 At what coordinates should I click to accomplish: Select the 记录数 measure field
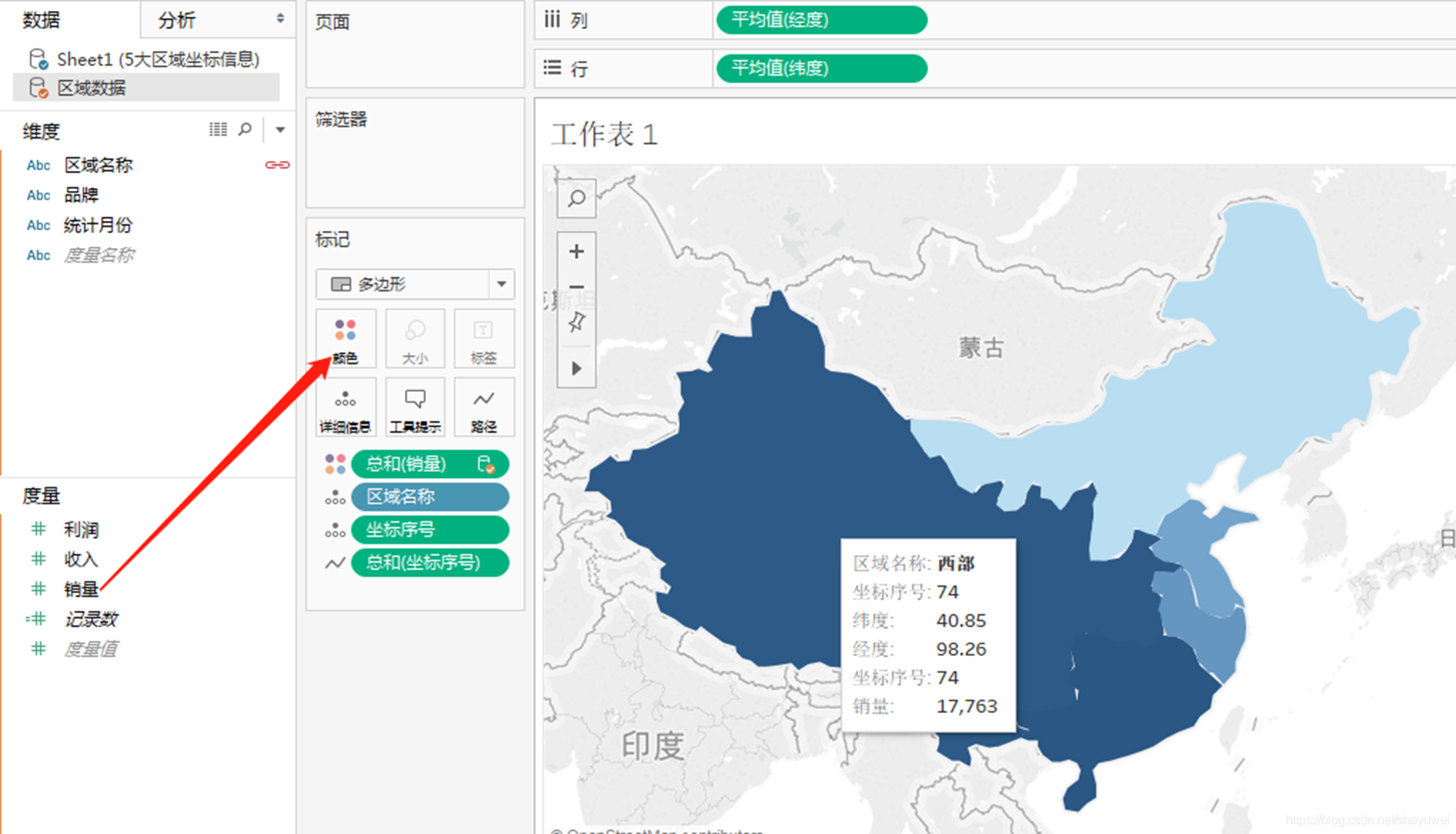click(91, 620)
